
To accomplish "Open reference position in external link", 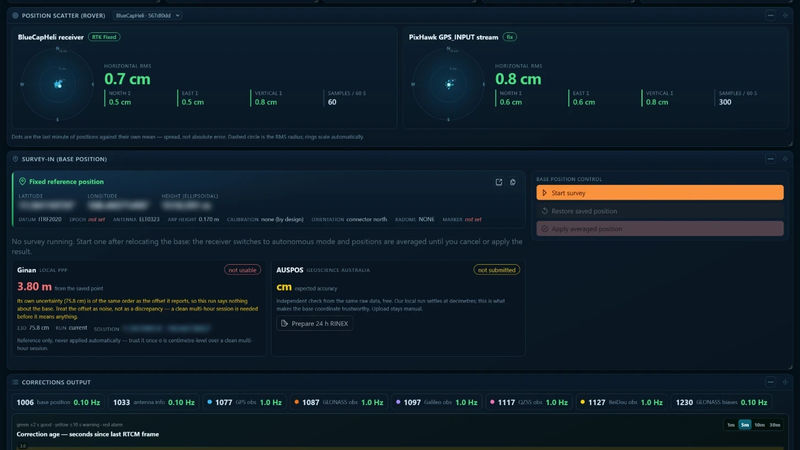I will (498, 182).
